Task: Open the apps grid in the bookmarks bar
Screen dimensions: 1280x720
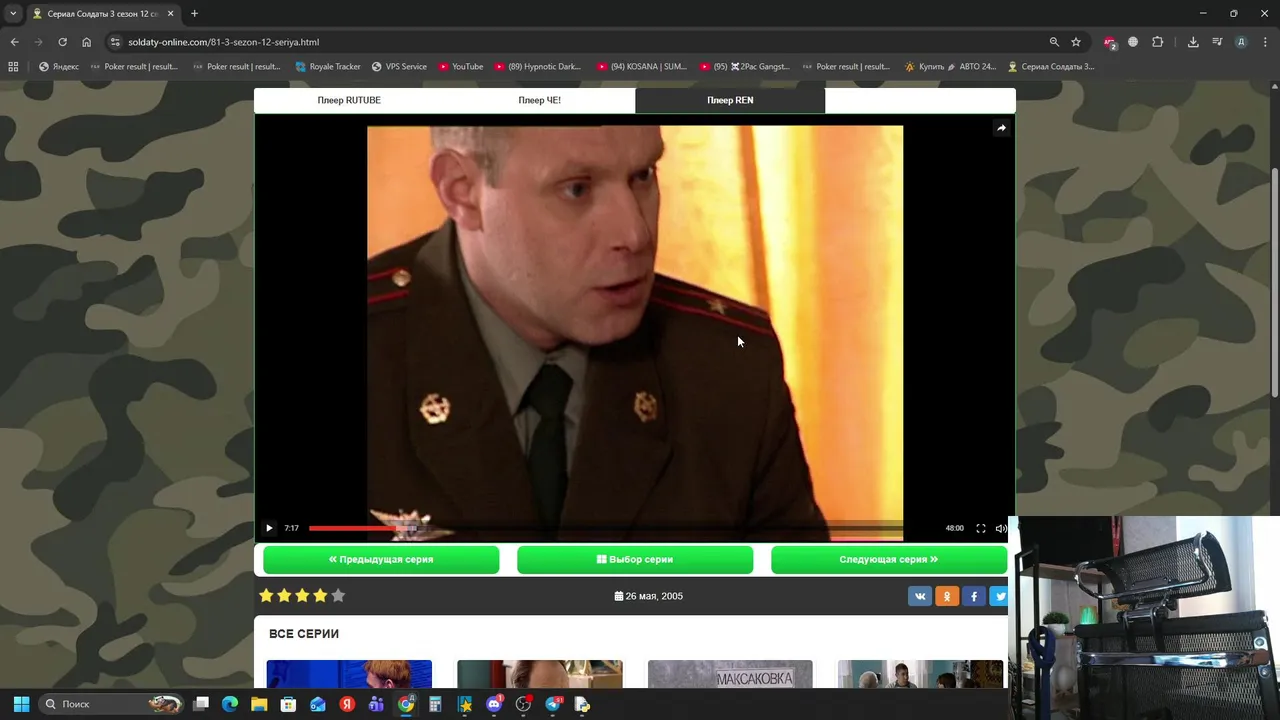Action: pos(13,67)
